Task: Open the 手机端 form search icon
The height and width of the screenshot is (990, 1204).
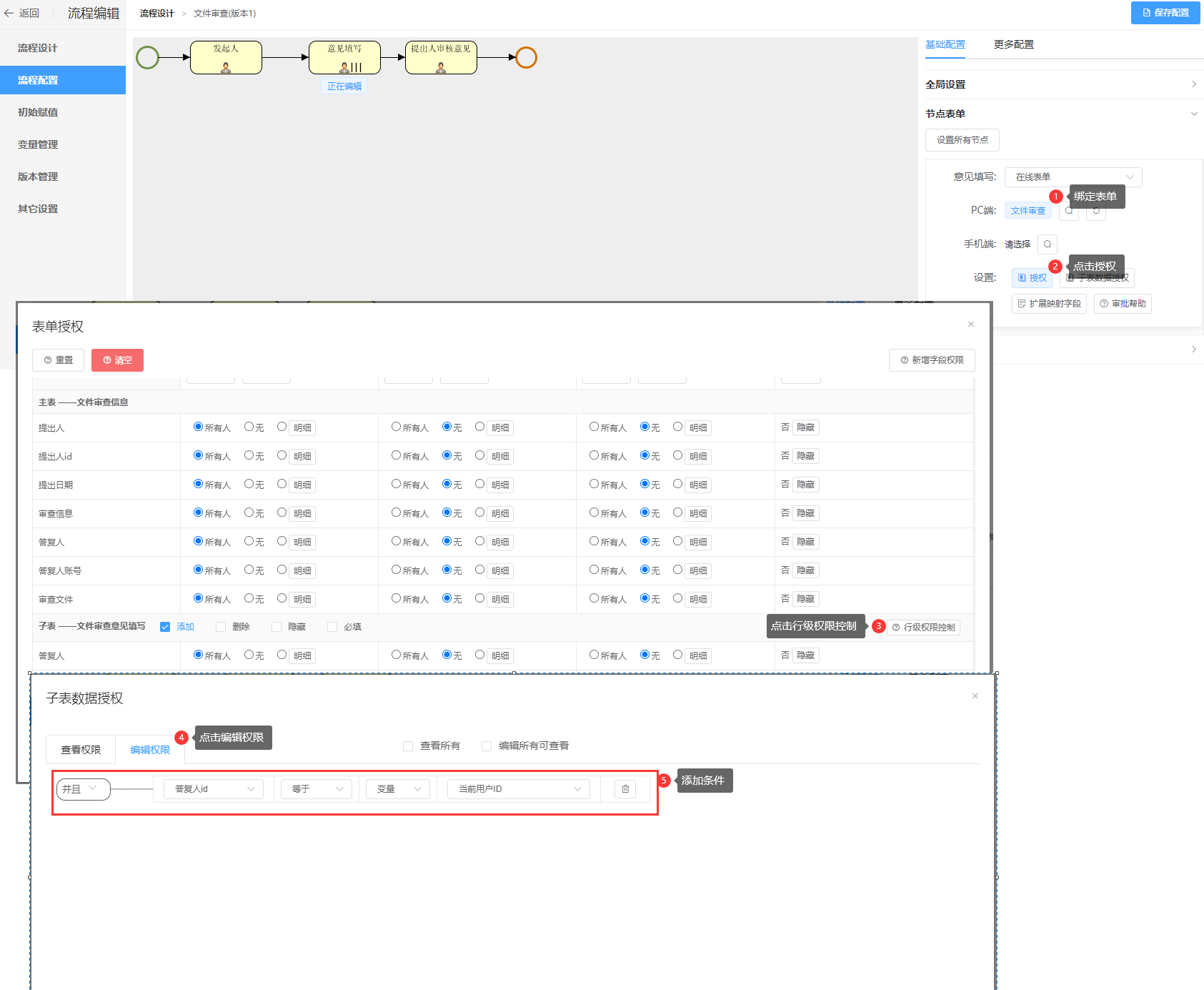Action: (x=1048, y=244)
